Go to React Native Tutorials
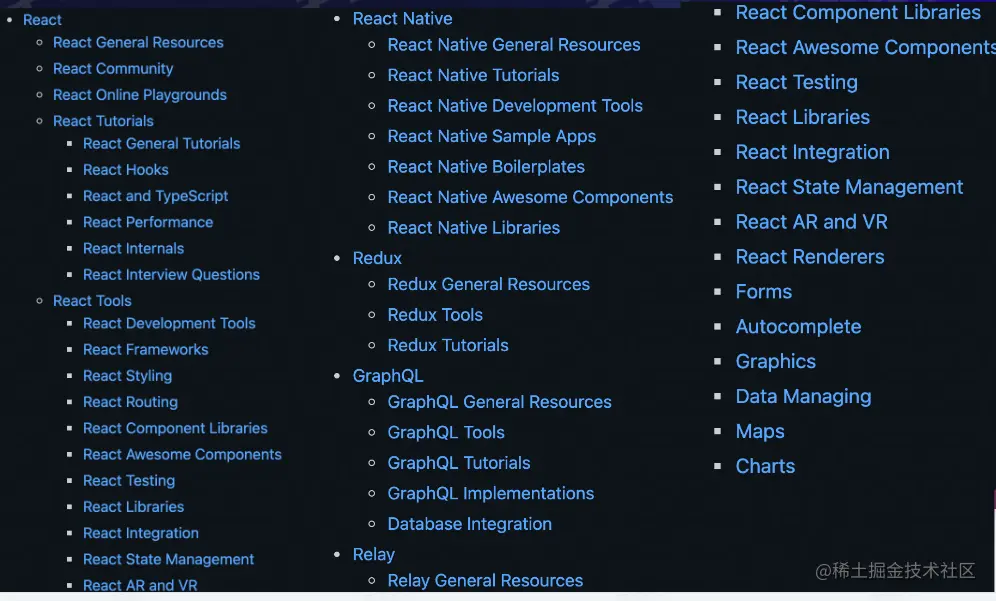The width and height of the screenshot is (996, 601). tap(473, 76)
